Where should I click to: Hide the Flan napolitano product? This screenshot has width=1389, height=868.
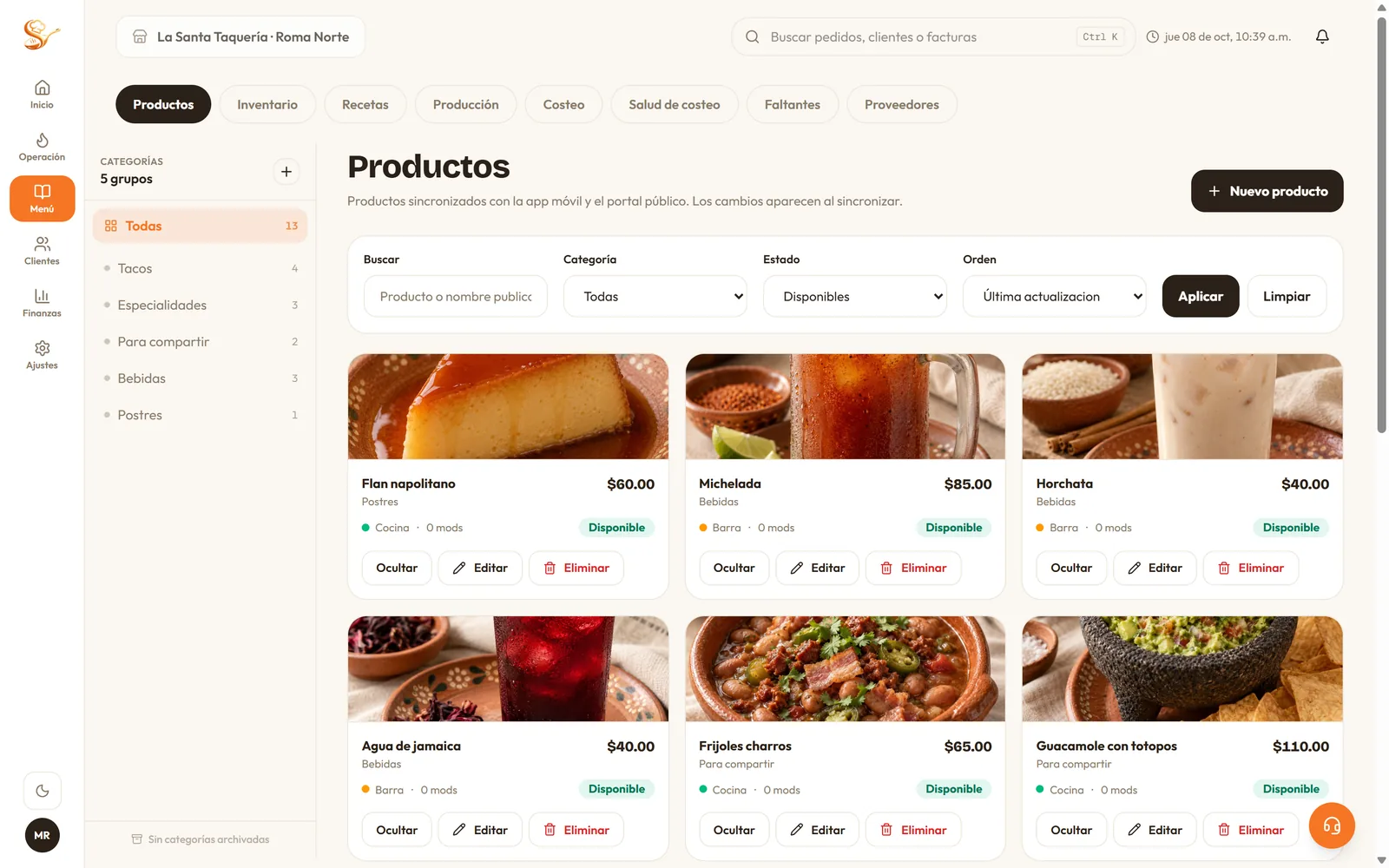point(397,568)
